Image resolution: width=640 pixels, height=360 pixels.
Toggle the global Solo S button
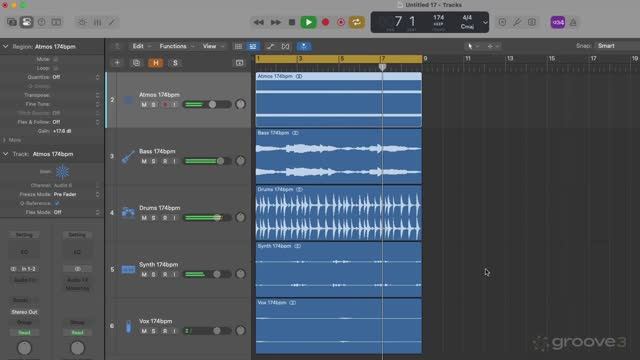(x=175, y=63)
